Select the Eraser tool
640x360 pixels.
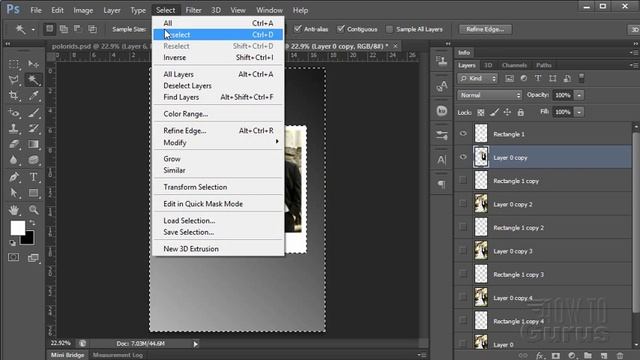(13, 144)
